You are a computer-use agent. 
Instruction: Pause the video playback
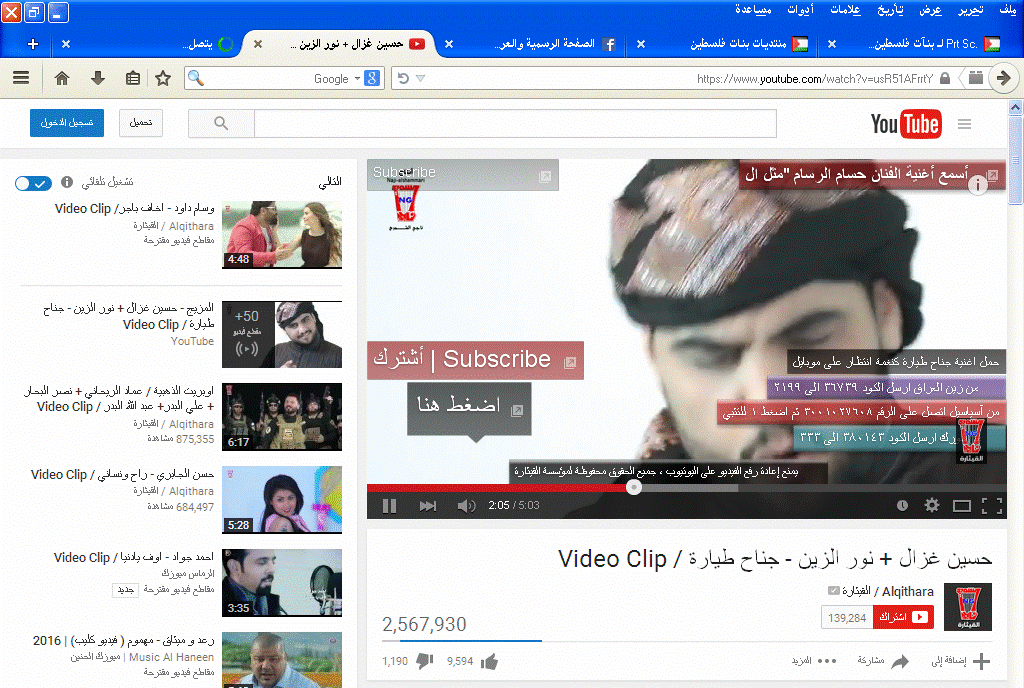(x=389, y=506)
